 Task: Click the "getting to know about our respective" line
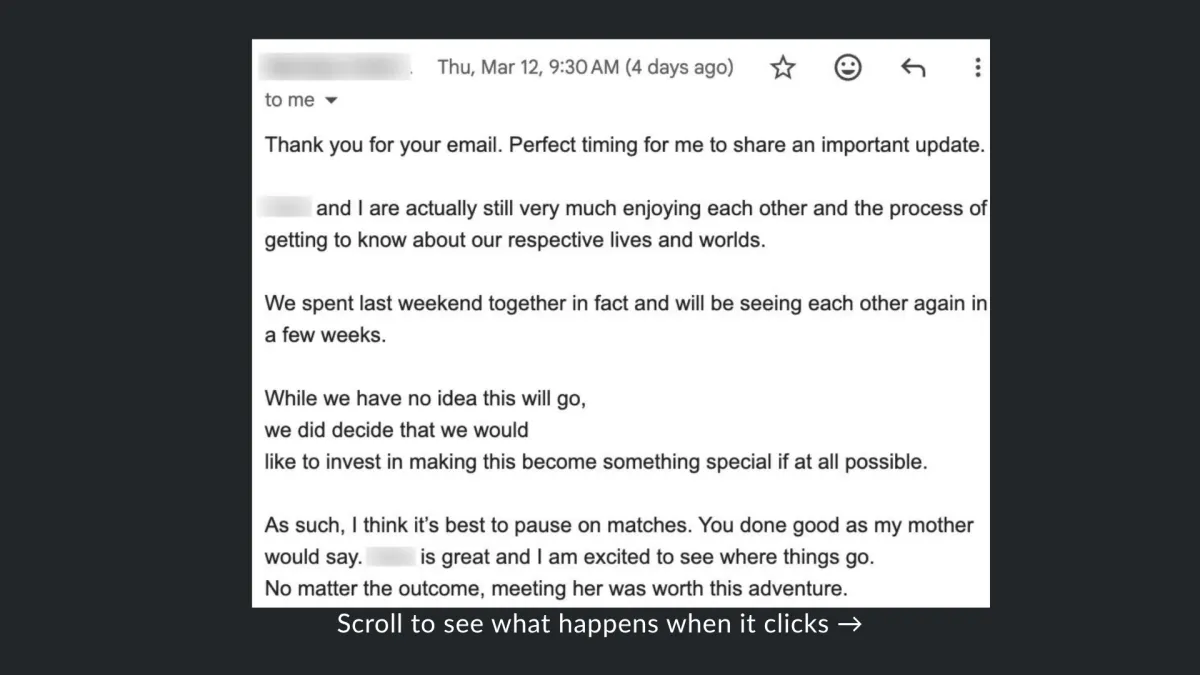(514, 241)
